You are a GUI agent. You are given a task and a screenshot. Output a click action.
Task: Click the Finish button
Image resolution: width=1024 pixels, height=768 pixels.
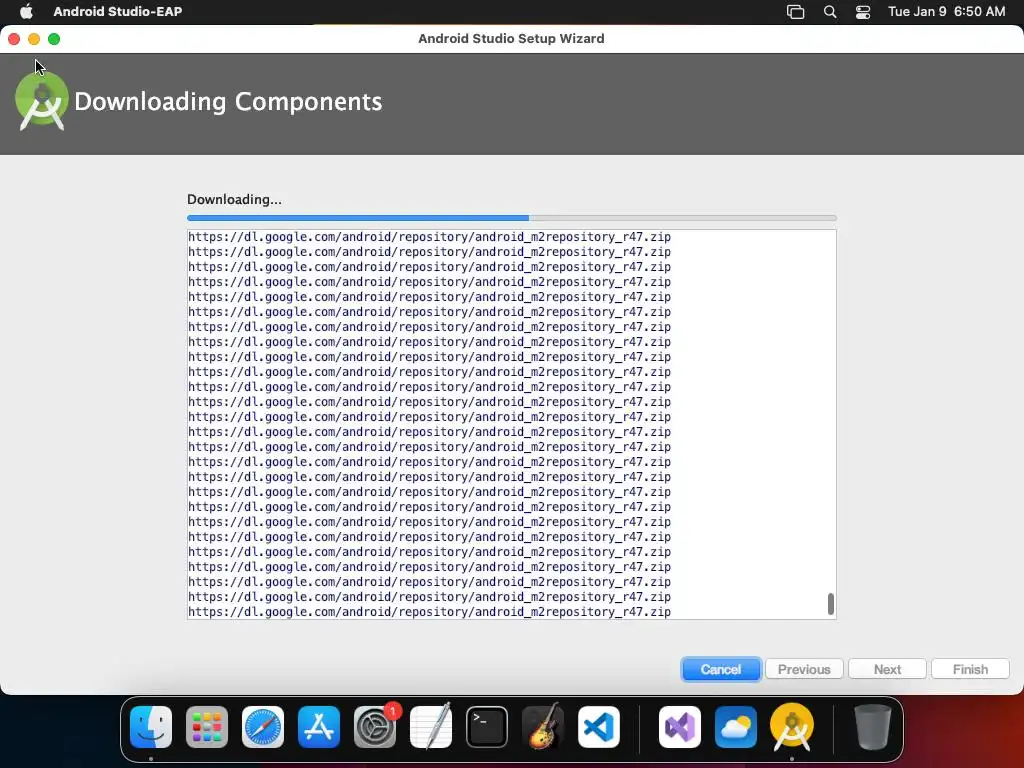point(970,669)
